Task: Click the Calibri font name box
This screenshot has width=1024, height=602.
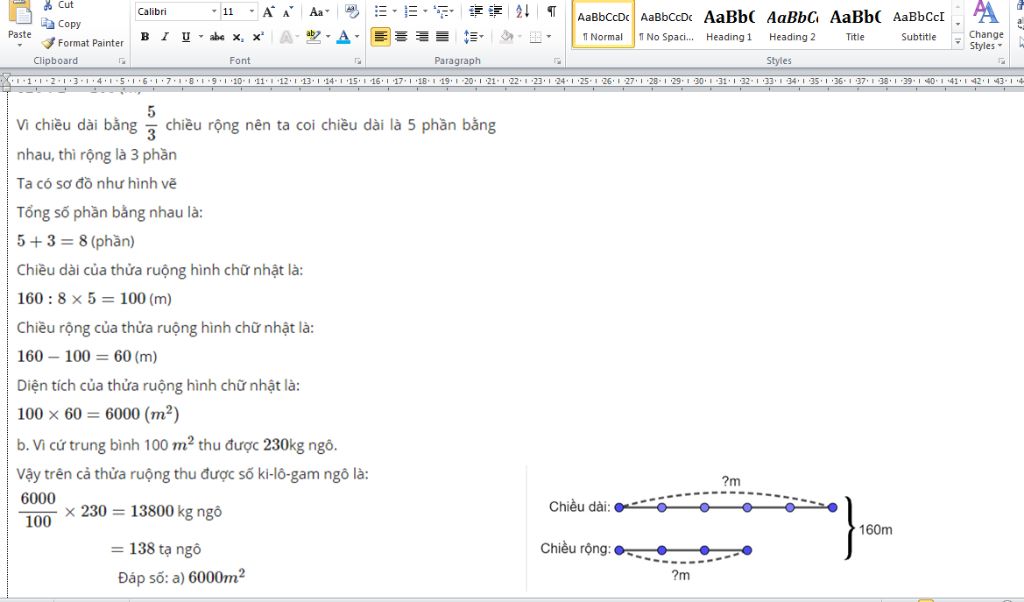Action: tap(172, 12)
